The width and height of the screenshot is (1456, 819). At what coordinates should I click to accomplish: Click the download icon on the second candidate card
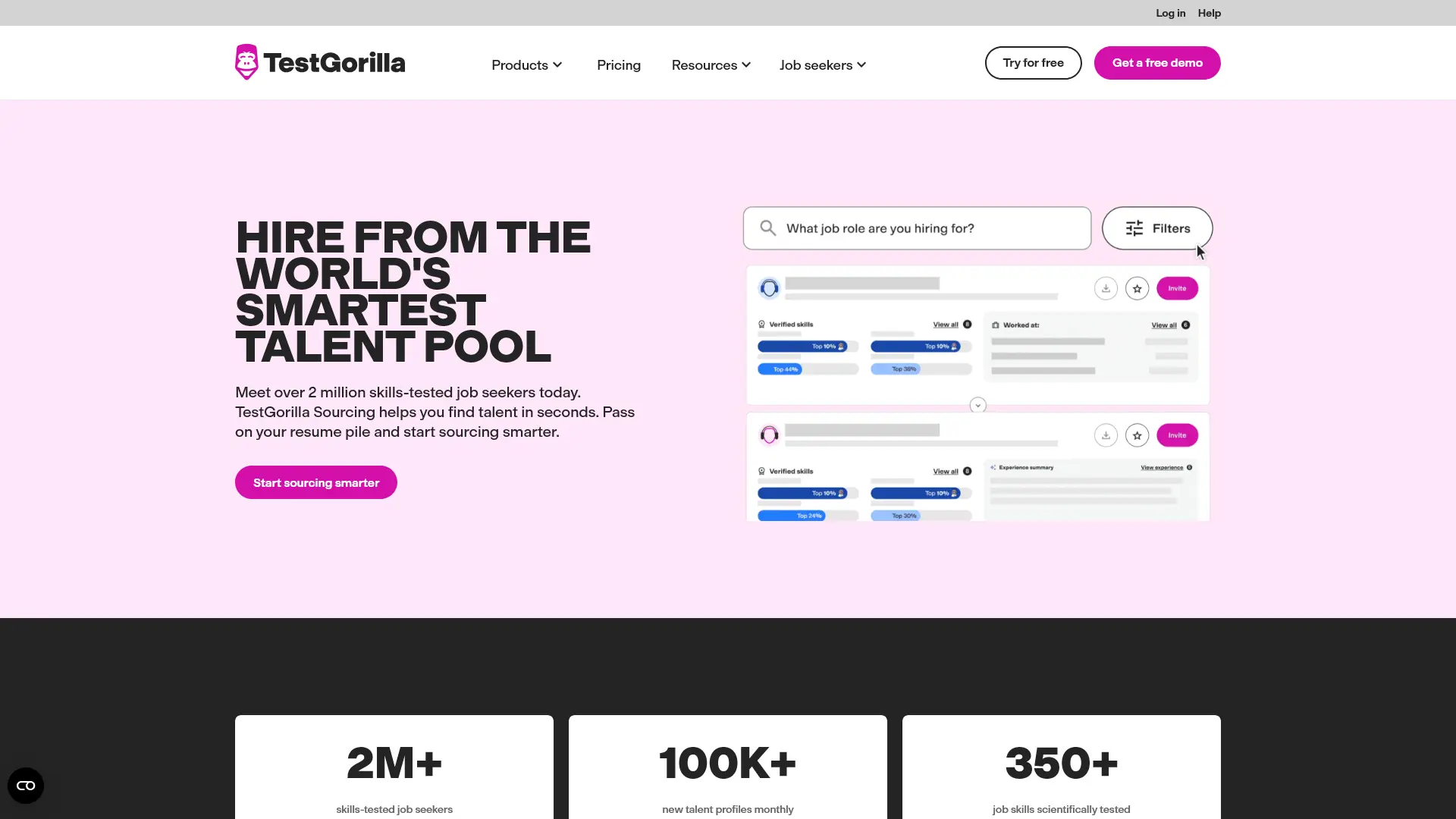pyautogui.click(x=1106, y=435)
